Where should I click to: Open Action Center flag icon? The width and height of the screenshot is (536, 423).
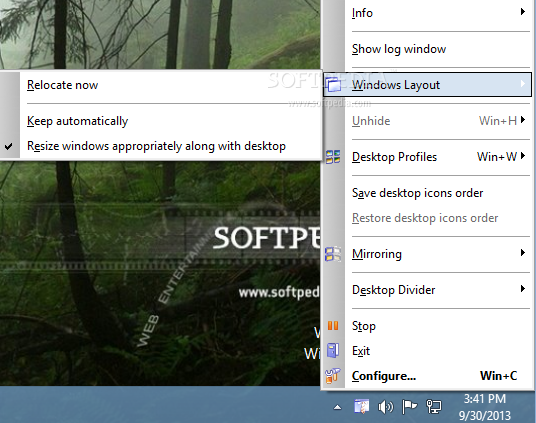tap(409, 407)
